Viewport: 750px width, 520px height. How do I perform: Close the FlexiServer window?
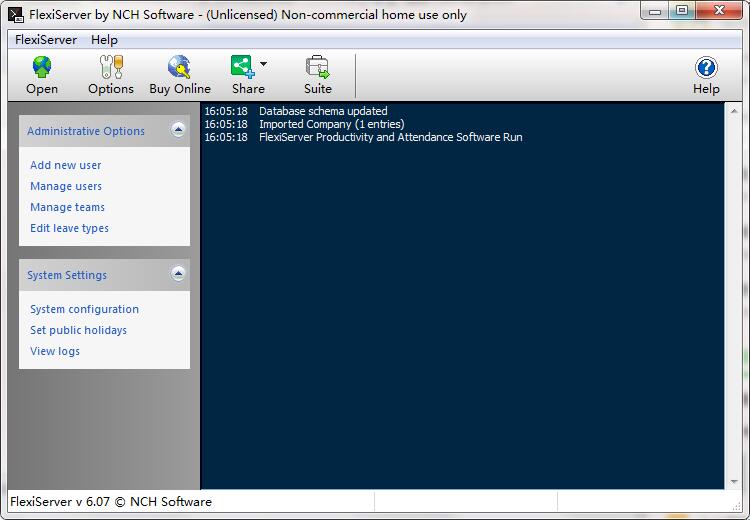click(719, 11)
